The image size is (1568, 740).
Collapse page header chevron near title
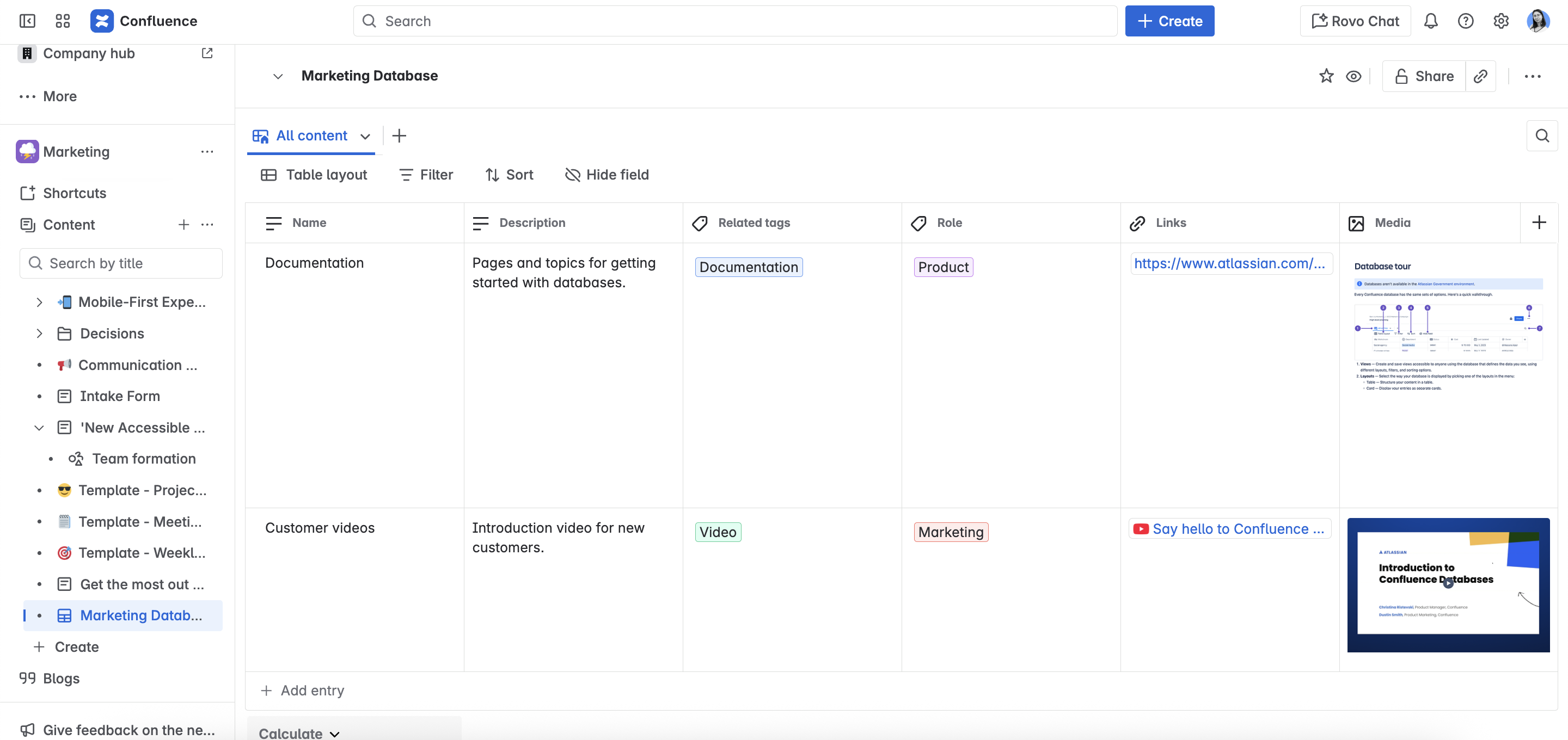pyautogui.click(x=278, y=76)
